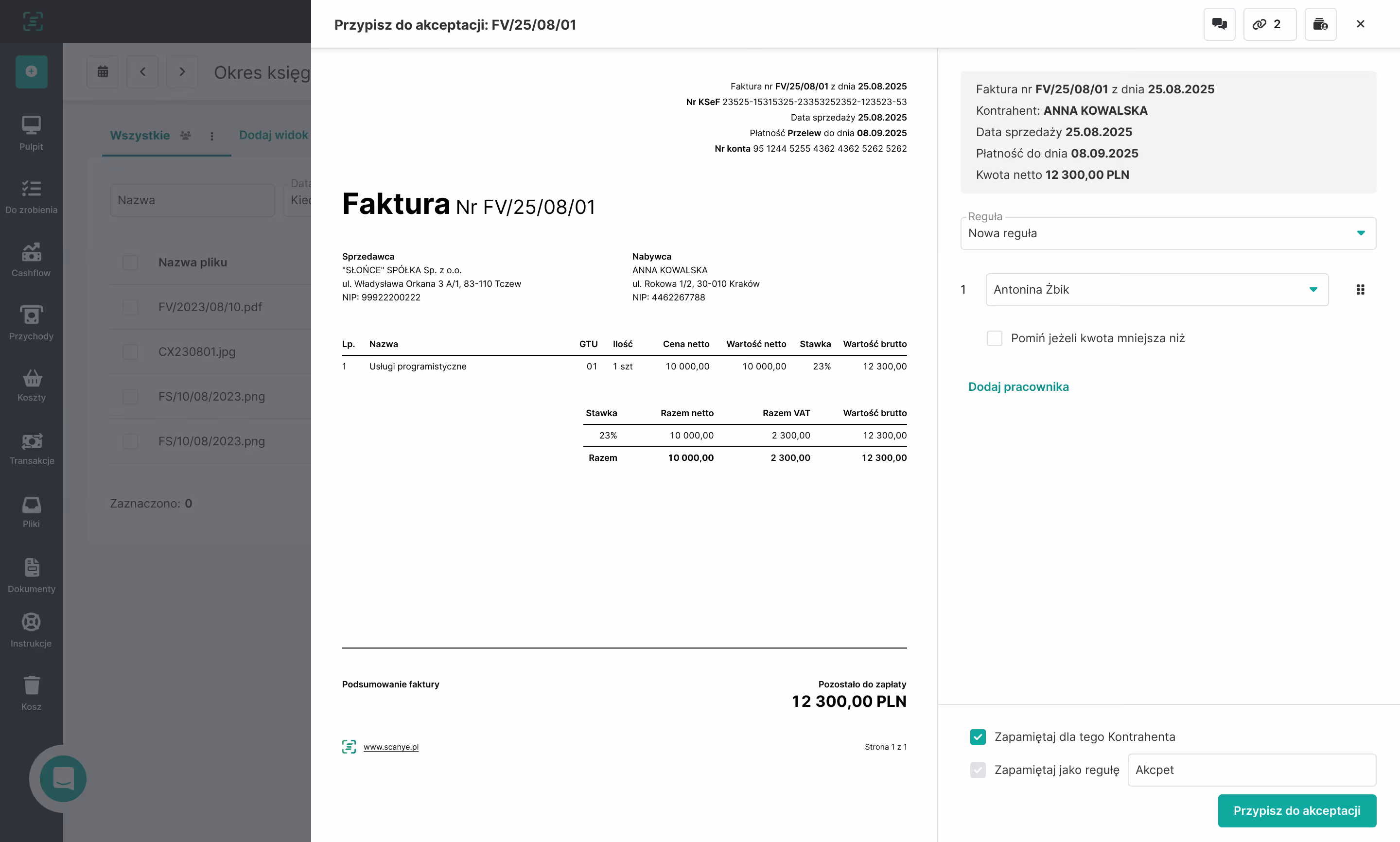
Task: Click the green add plus button
Action: point(31,71)
